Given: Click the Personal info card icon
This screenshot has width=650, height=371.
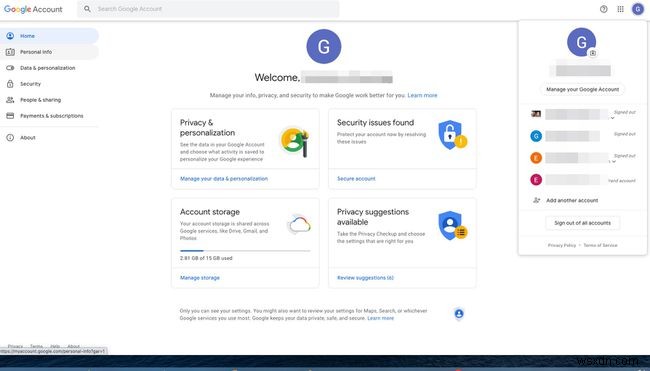Looking at the screenshot, I should coord(10,52).
